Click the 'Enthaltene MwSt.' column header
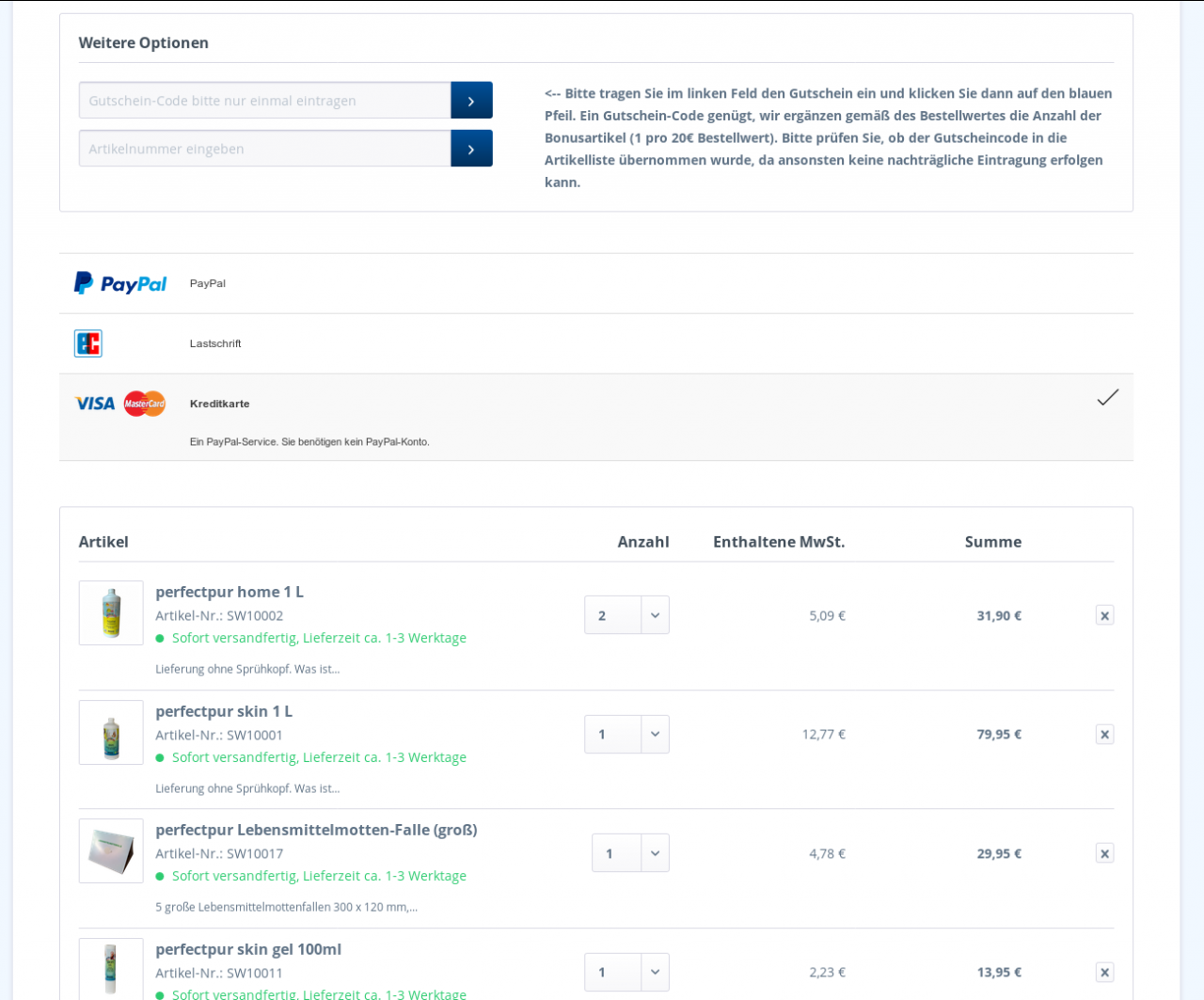Image resolution: width=1204 pixels, height=1000 pixels. click(779, 541)
